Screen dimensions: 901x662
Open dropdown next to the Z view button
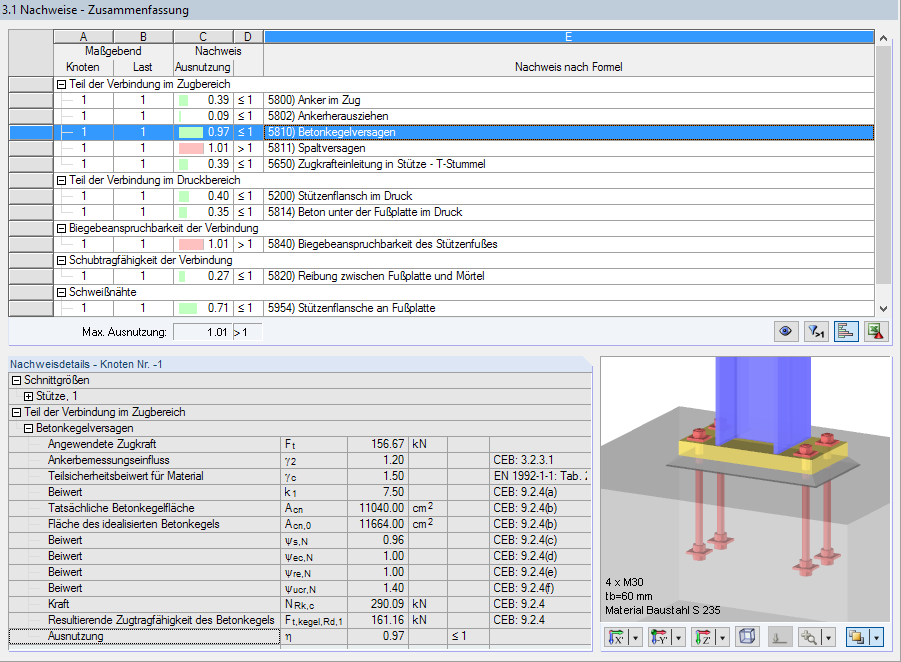pyautogui.click(x=722, y=638)
